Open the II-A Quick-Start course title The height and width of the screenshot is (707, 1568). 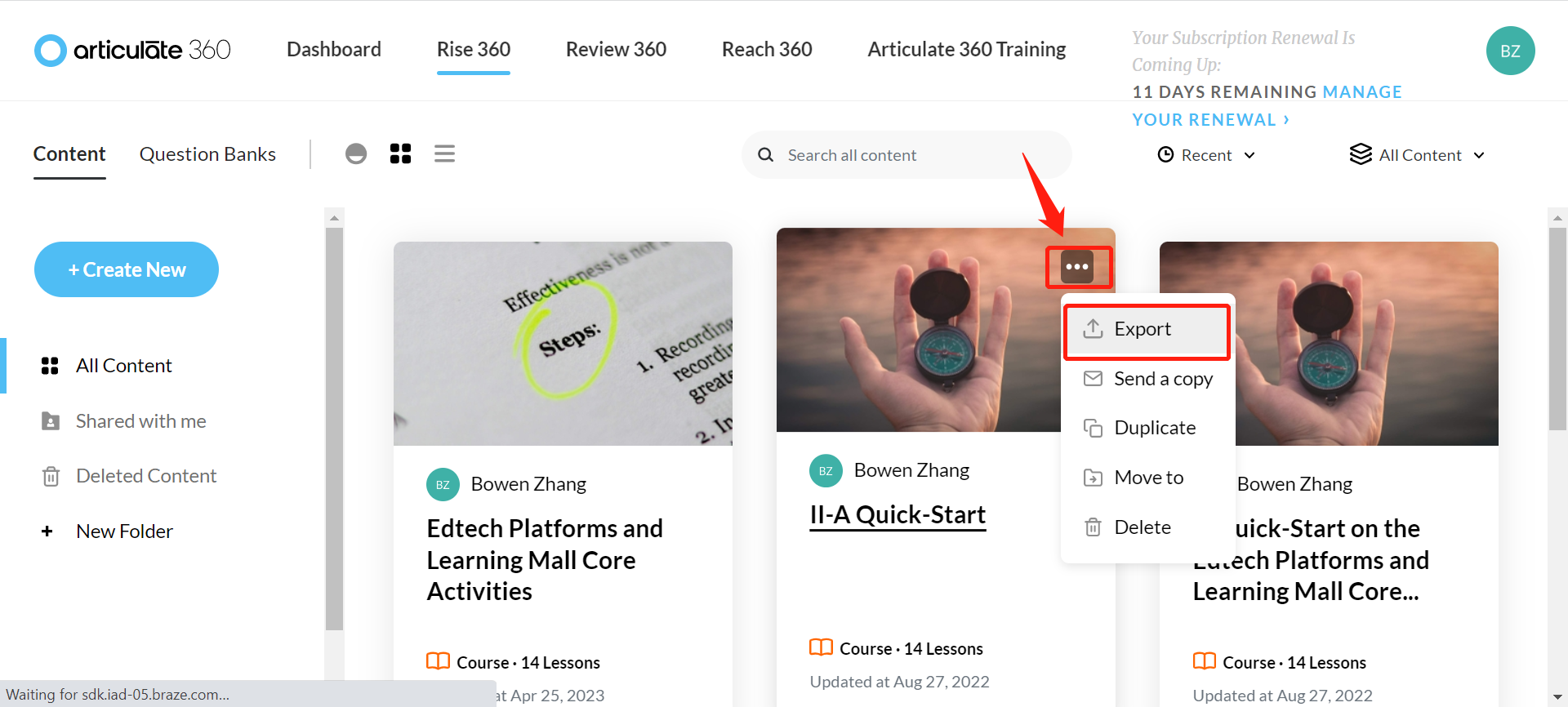(x=898, y=515)
